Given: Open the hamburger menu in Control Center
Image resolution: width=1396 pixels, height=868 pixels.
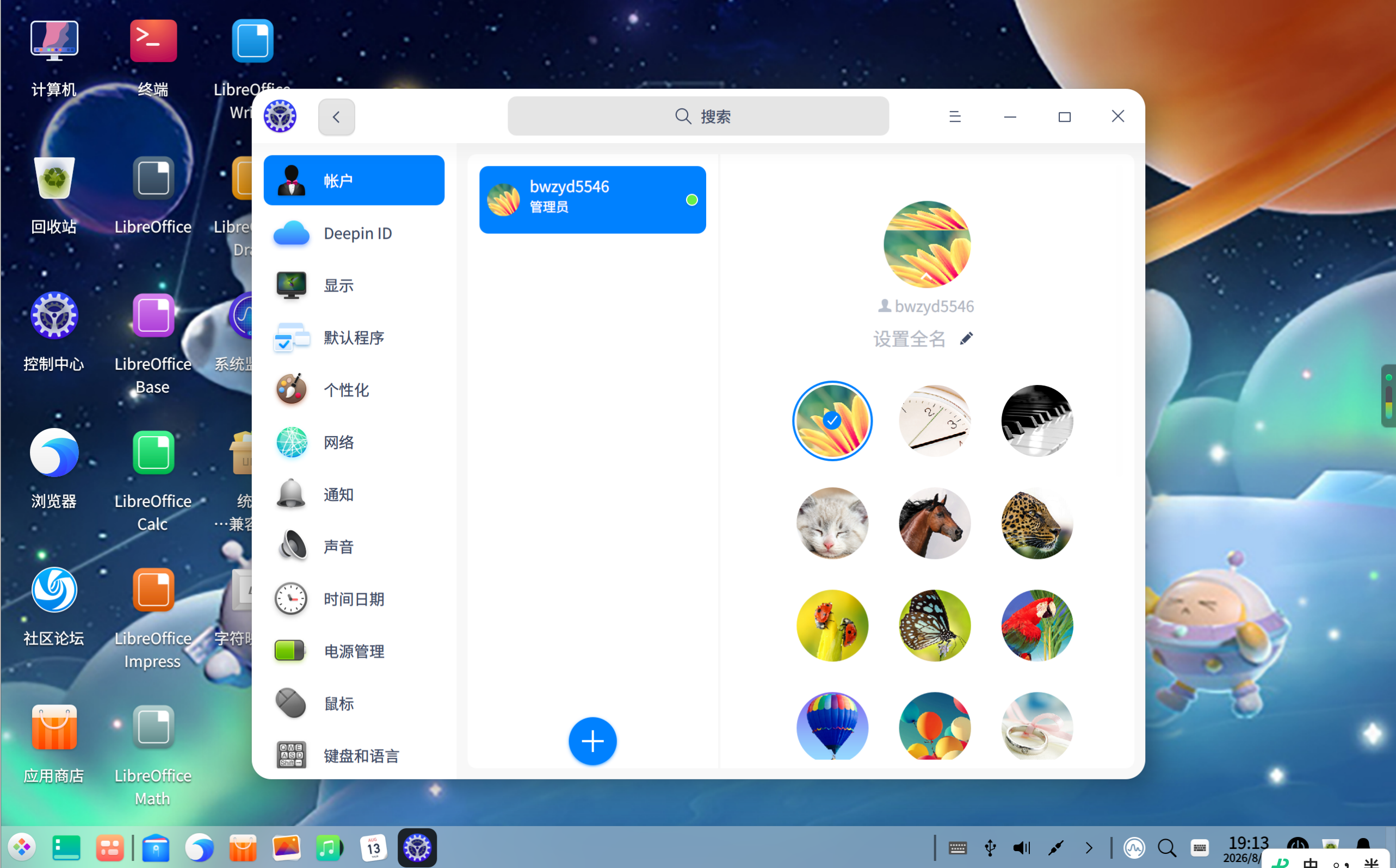Looking at the screenshot, I should click(954, 116).
